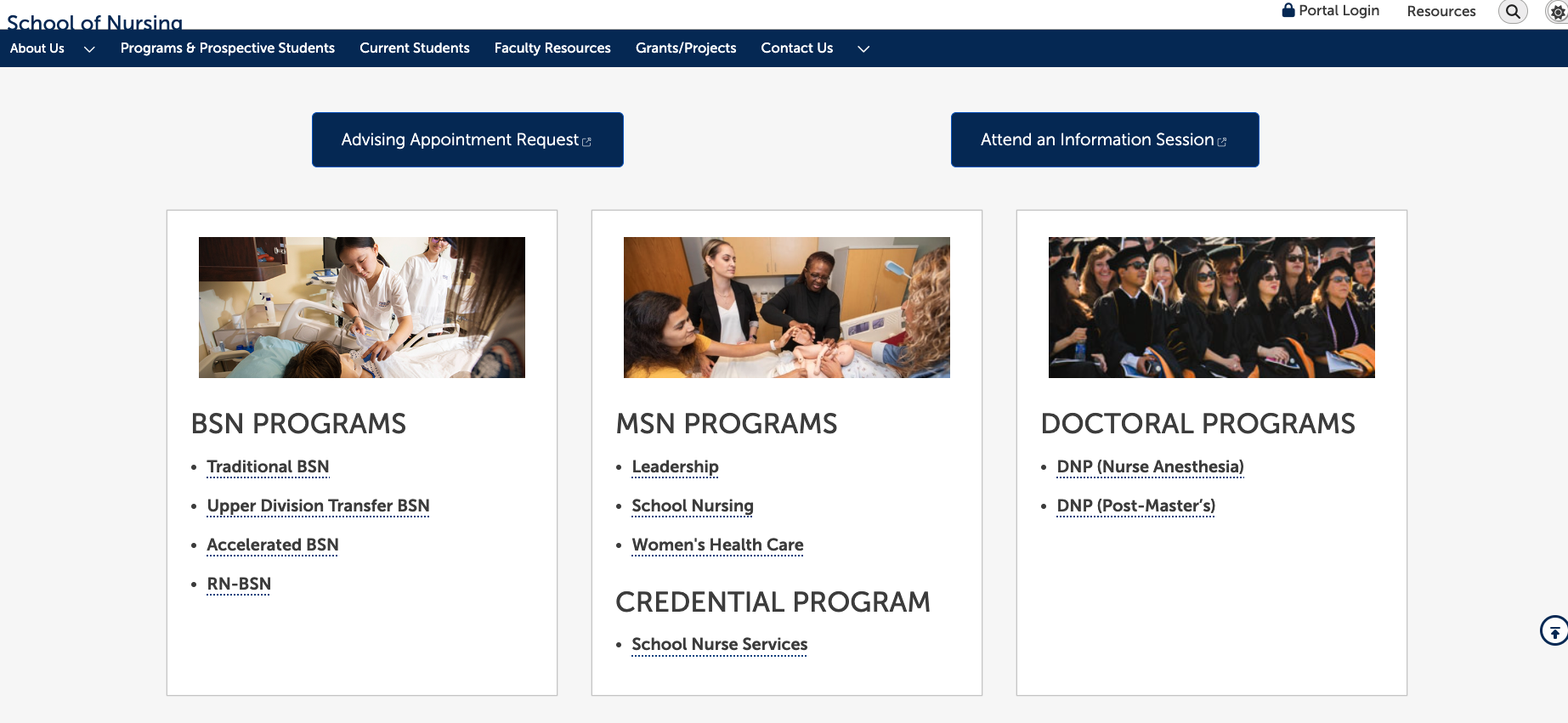The image size is (1568, 723).
Task: Open the Contact Us menu item
Action: (797, 48)
